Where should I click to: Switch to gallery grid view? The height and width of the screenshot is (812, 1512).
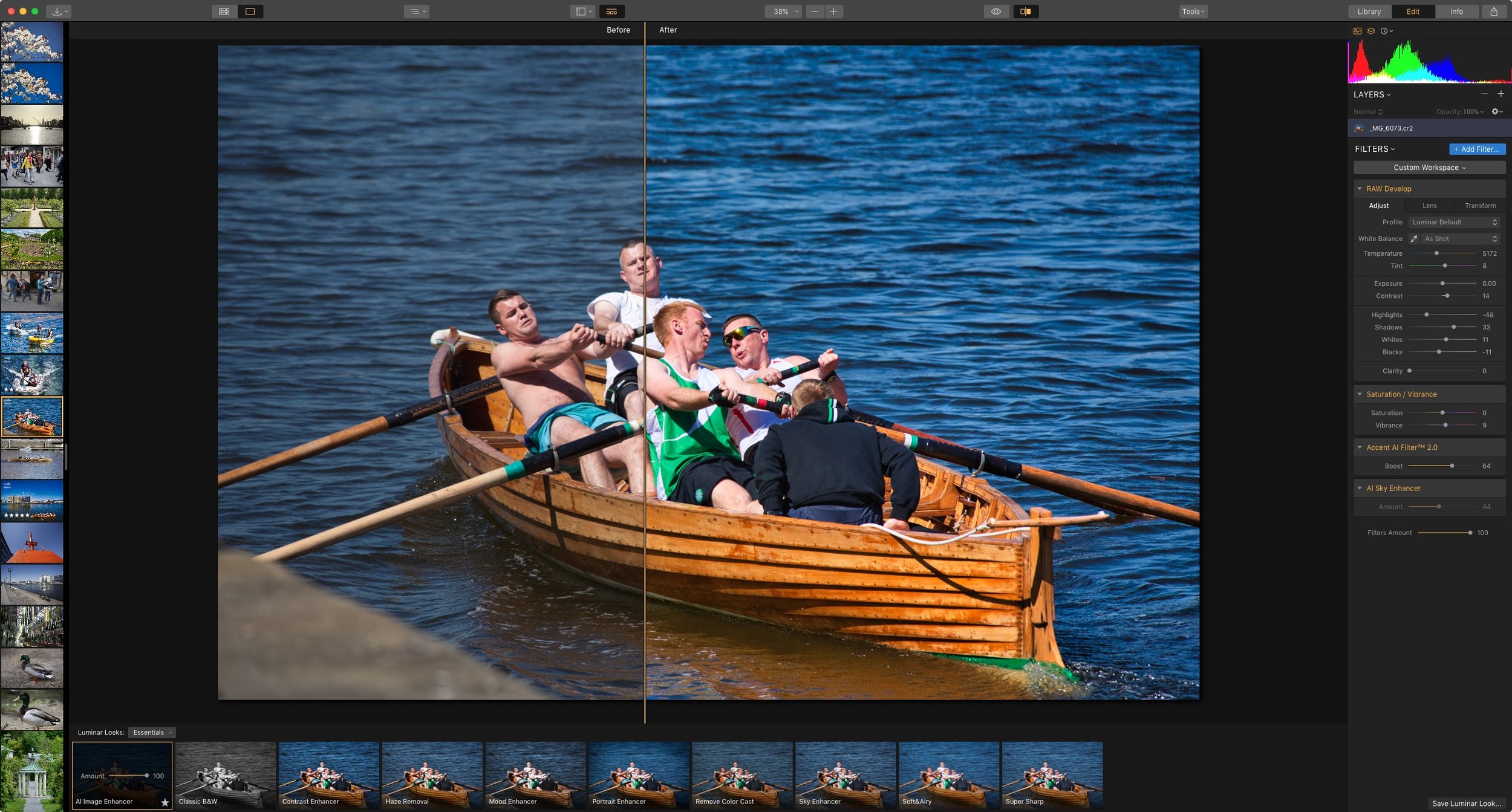[x=224, y=11]
